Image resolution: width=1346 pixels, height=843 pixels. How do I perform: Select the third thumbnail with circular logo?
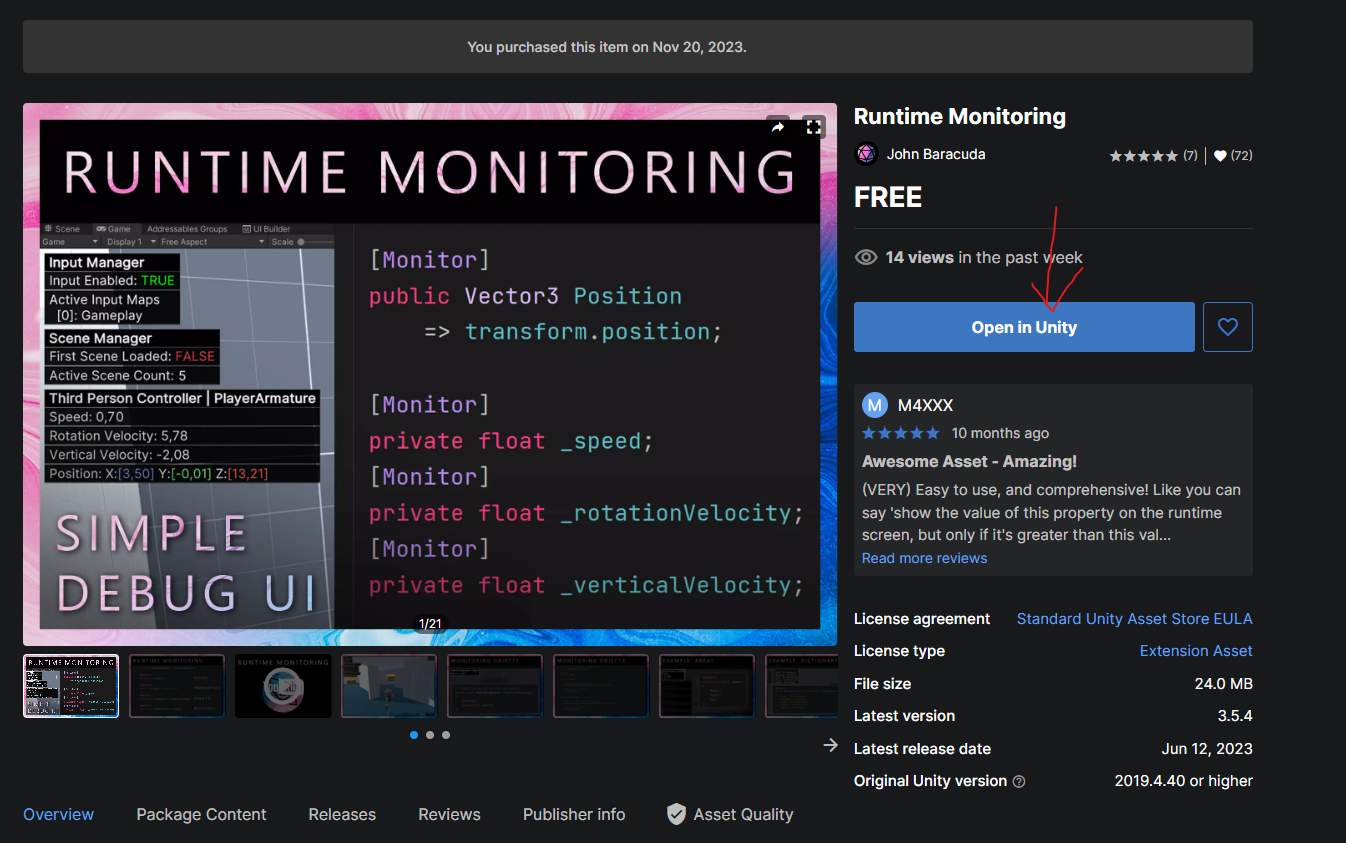(283, 686)
